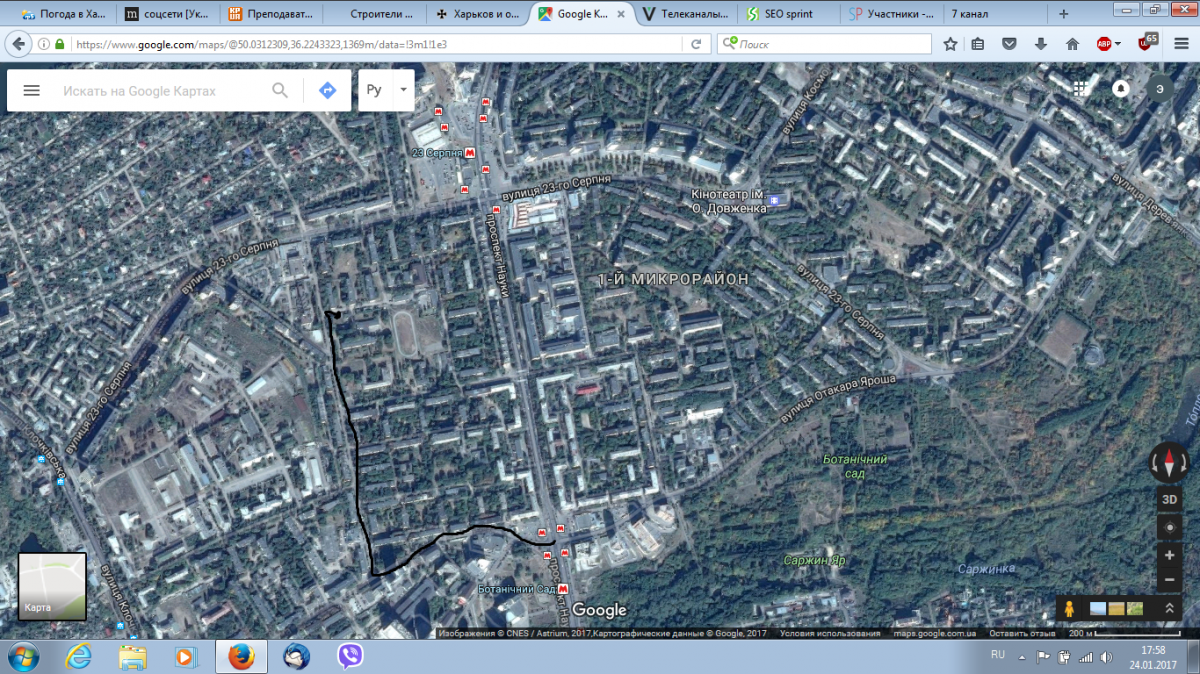Zoom out the map with minus button
Image resolution: width=1200 pixels, height=674 pixels.
tap(1169, 580)
